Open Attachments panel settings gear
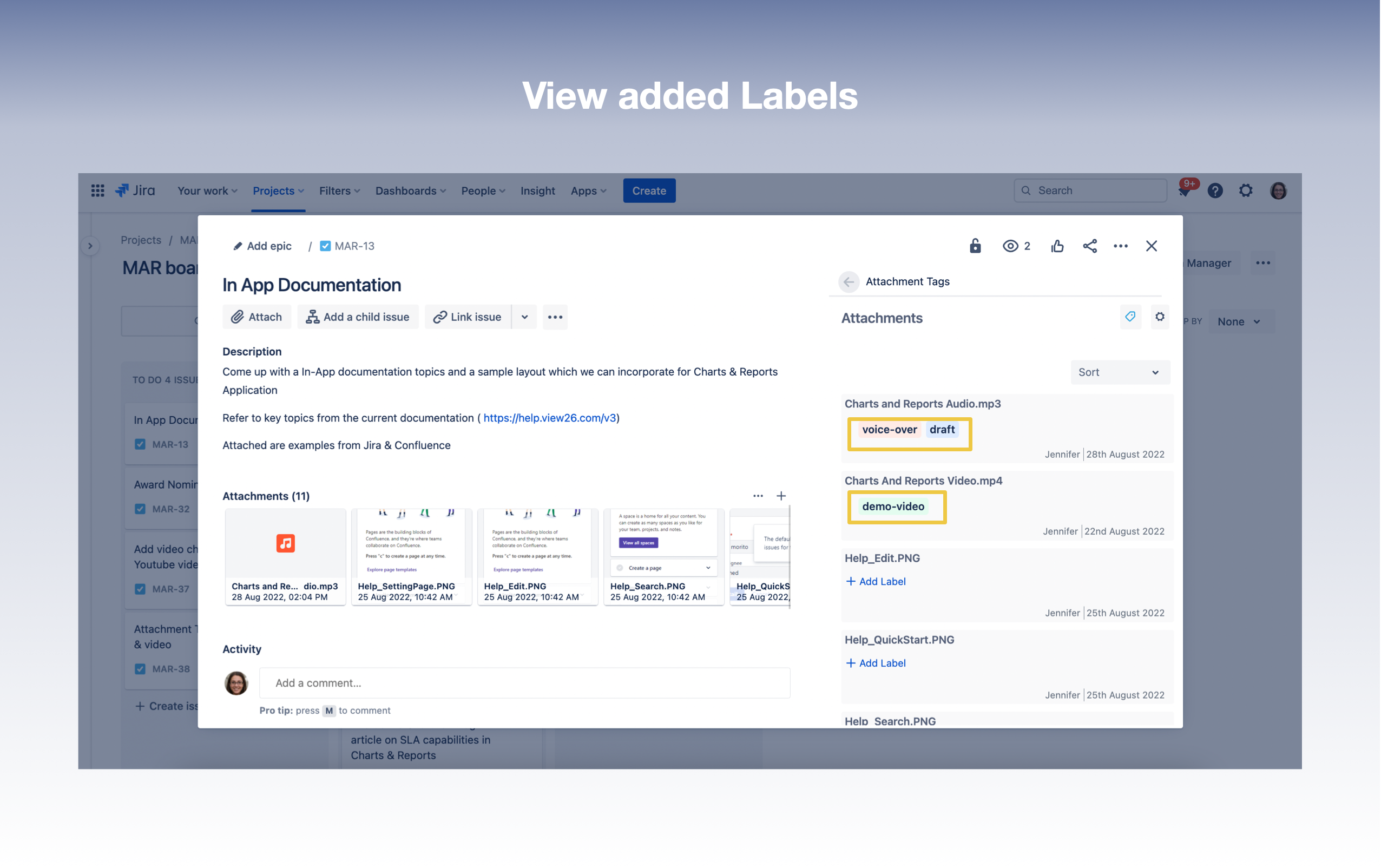The height and width of the screenshot is (868, 1381). pyautogui.click(x=1160, y=317)
